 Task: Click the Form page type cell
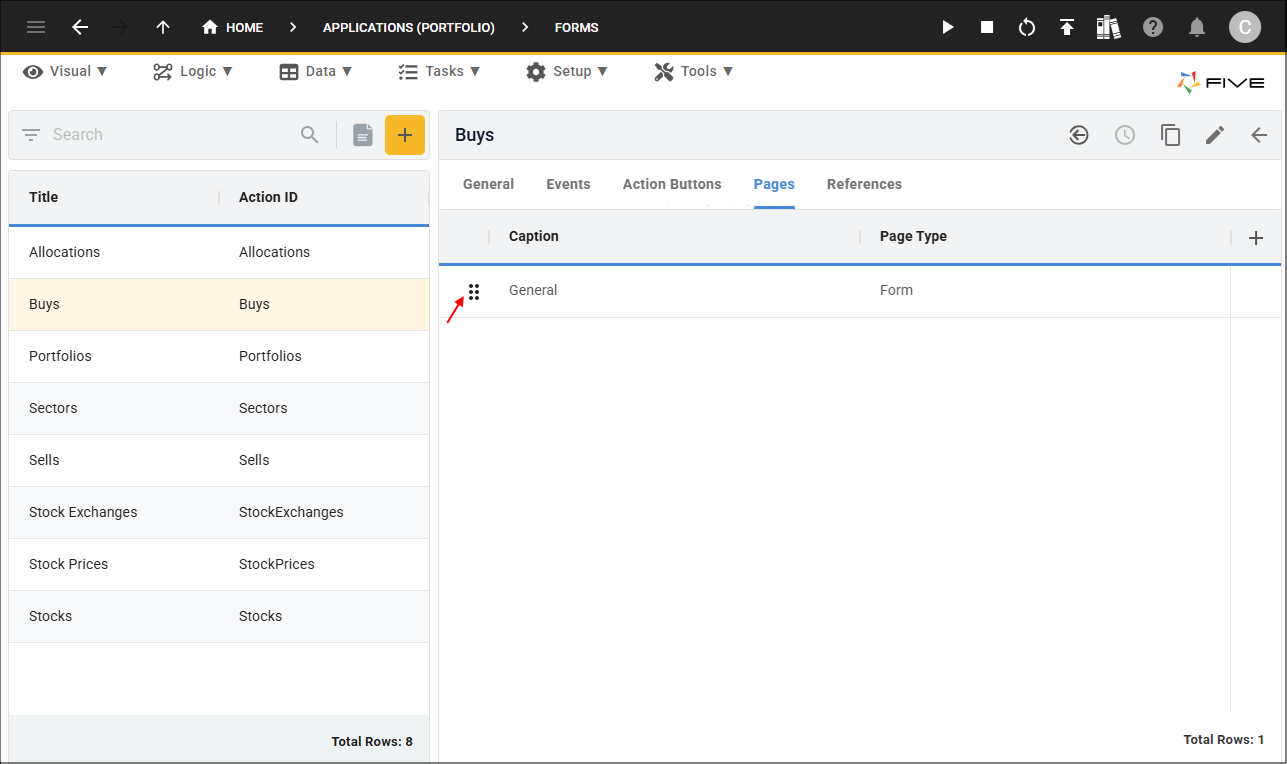[x=896, y=290]
